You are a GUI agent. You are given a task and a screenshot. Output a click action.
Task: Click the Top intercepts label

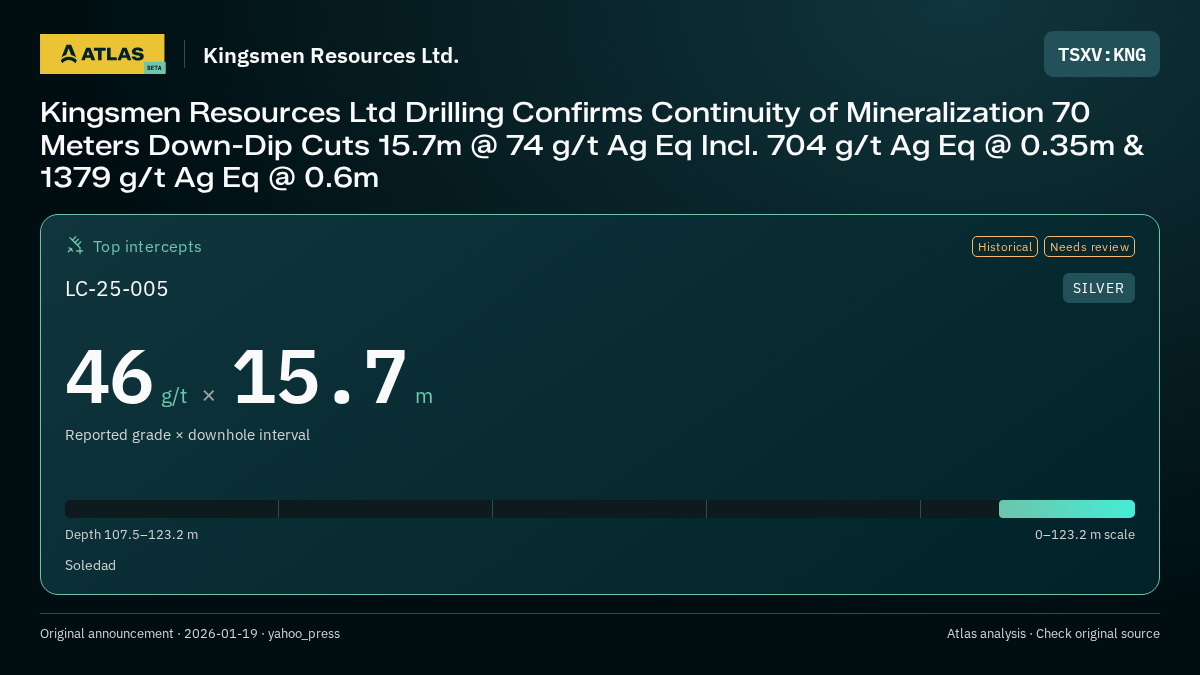pyautogui.click(x=147, y=246)
